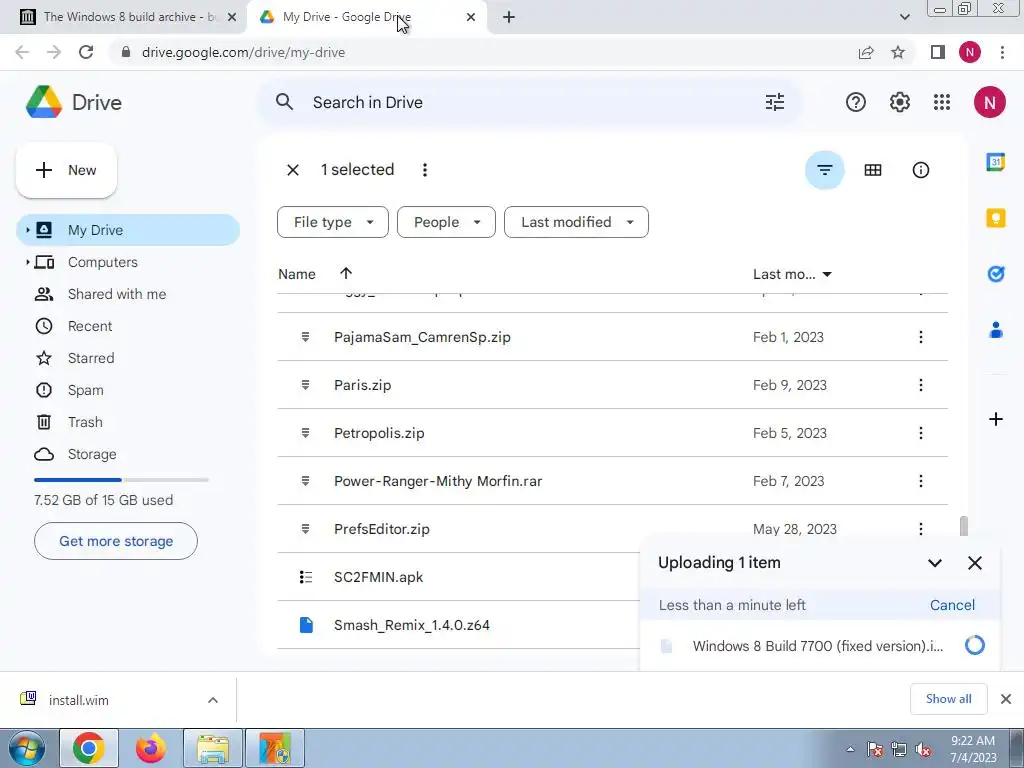
Task: Open Google Keep side panel icon
Action: click(x=995, y=217)
